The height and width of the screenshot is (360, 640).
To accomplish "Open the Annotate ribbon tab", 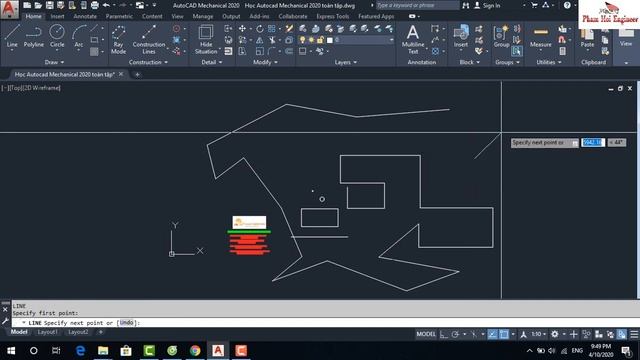I will [x=85, y=16].
